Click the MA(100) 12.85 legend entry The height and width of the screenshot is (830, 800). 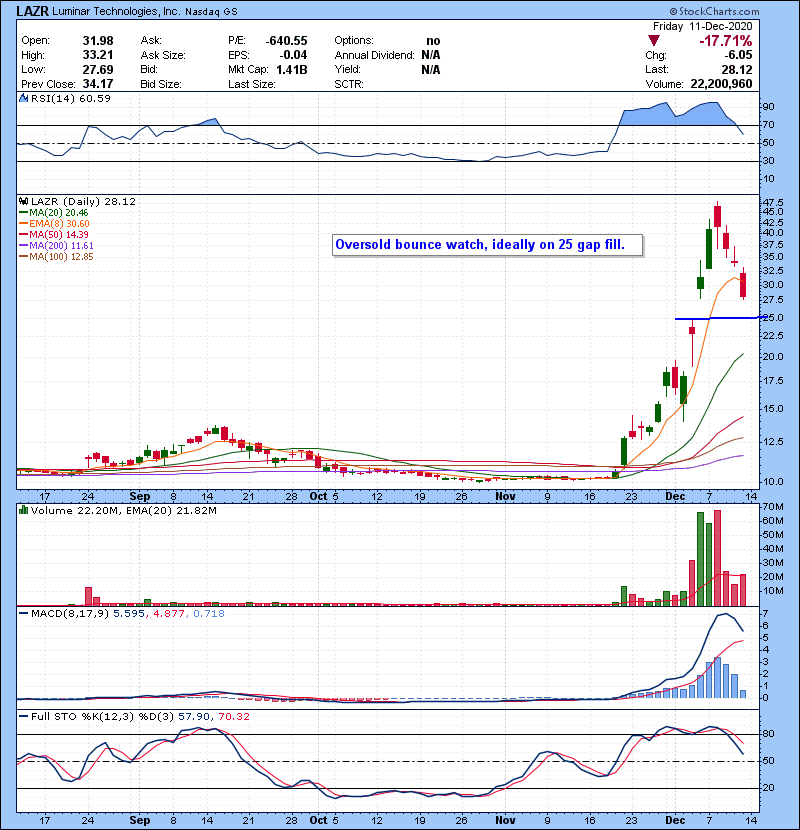[56, 257]
